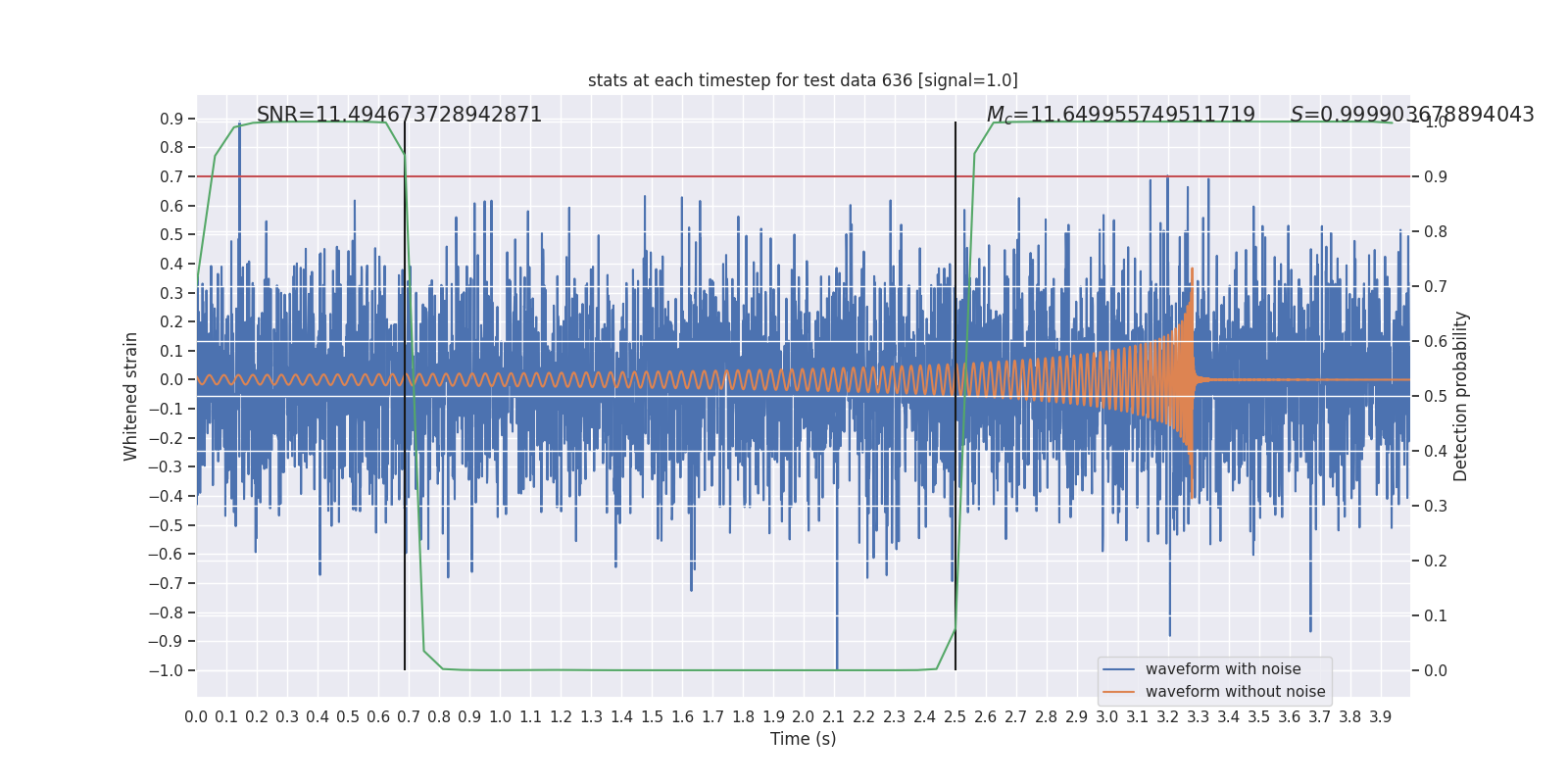Viewport: 1568px width, 784px height.
Task: Click the Time axis tick label 3.0
Action: (x=1107, y=717)
